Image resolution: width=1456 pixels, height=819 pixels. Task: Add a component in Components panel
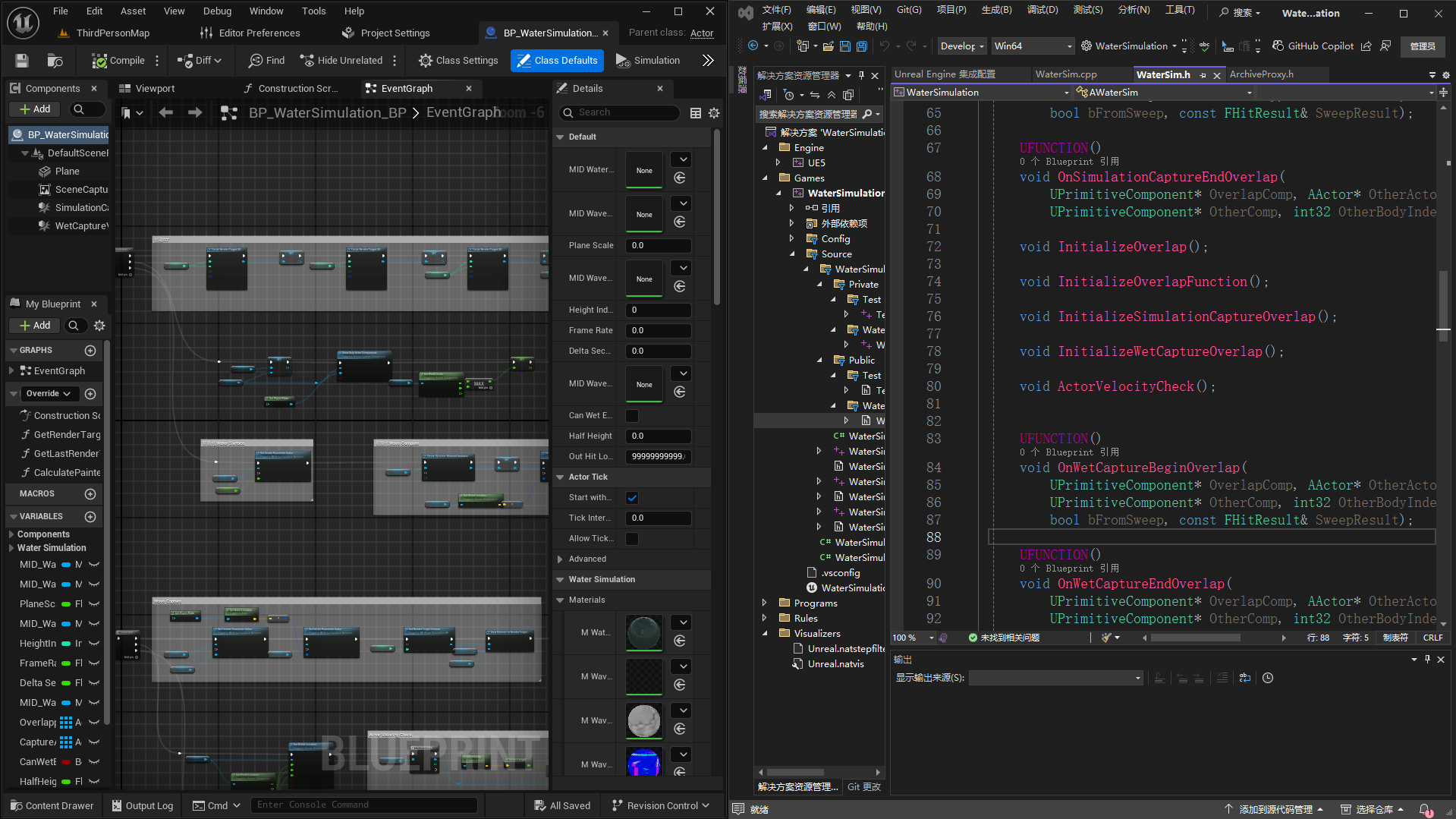35,109
